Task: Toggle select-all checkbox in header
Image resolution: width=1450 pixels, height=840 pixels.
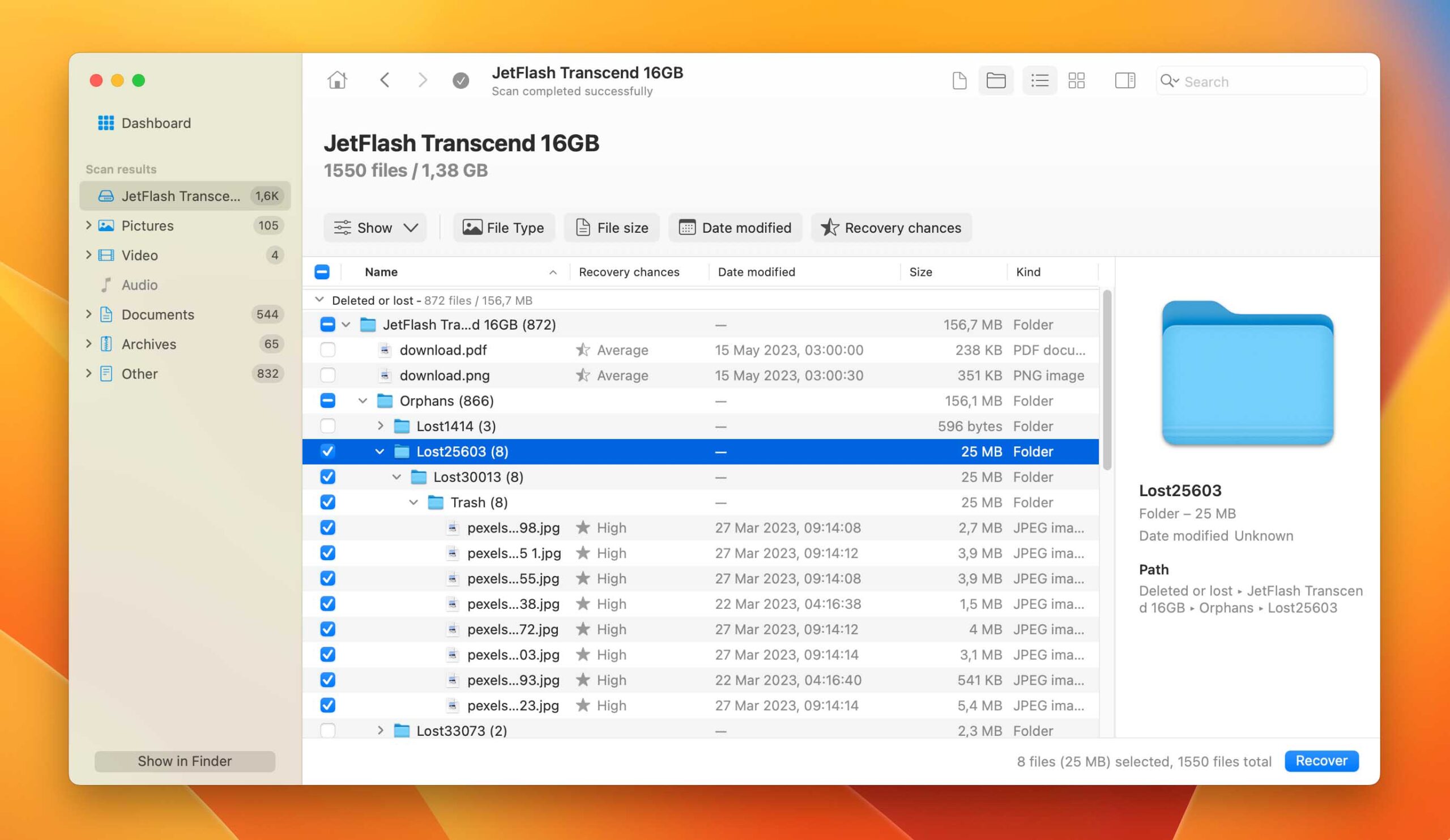Action: (x=322, y=272)
